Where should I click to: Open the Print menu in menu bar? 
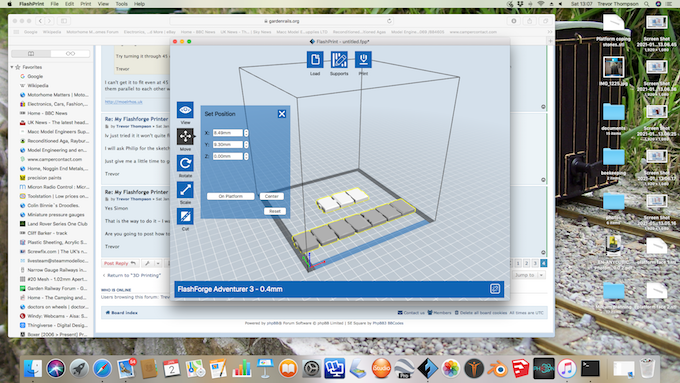tap(86, 4)
